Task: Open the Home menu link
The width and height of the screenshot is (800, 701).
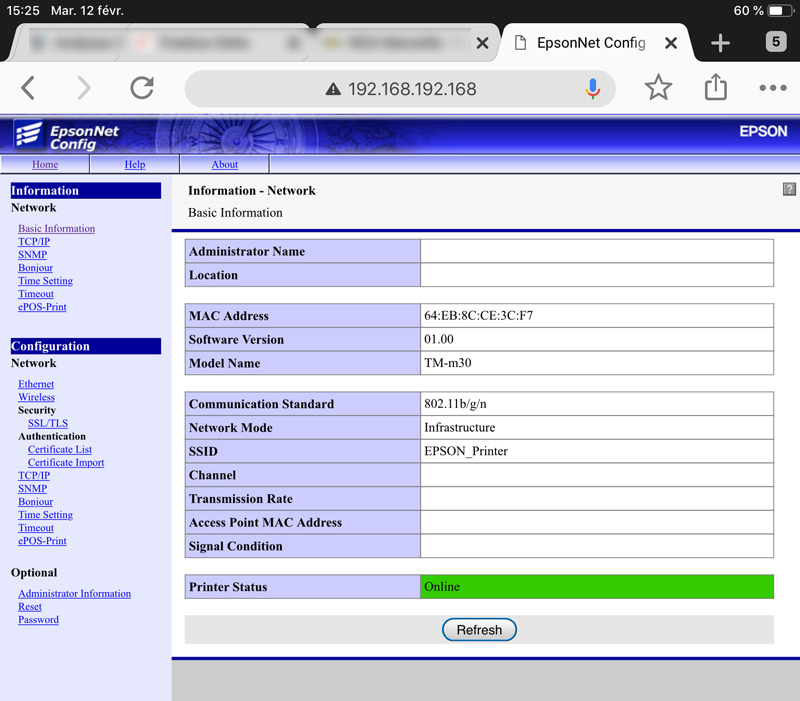Action: tap(45, 164)
